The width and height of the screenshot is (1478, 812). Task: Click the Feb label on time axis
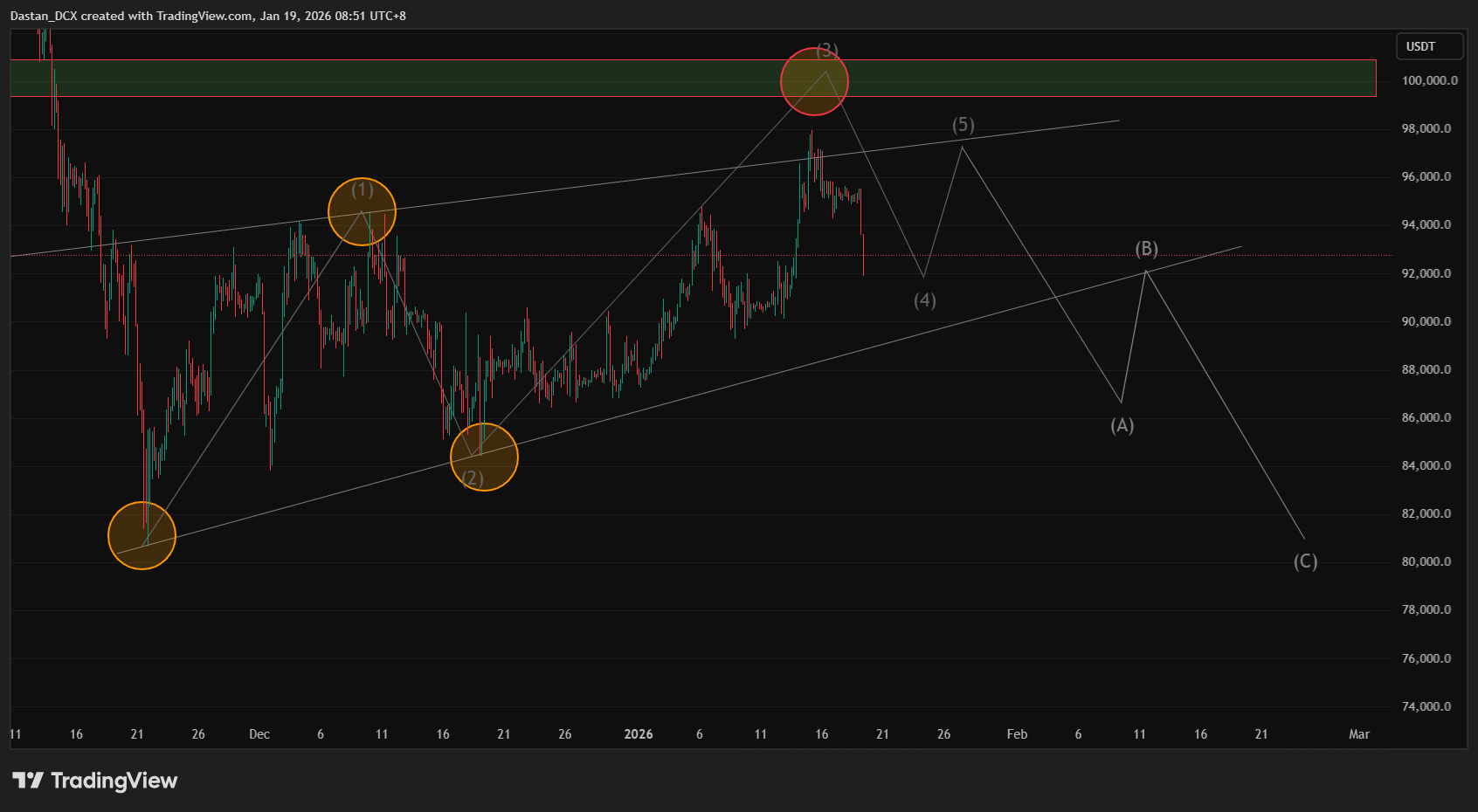[1017, 734]
